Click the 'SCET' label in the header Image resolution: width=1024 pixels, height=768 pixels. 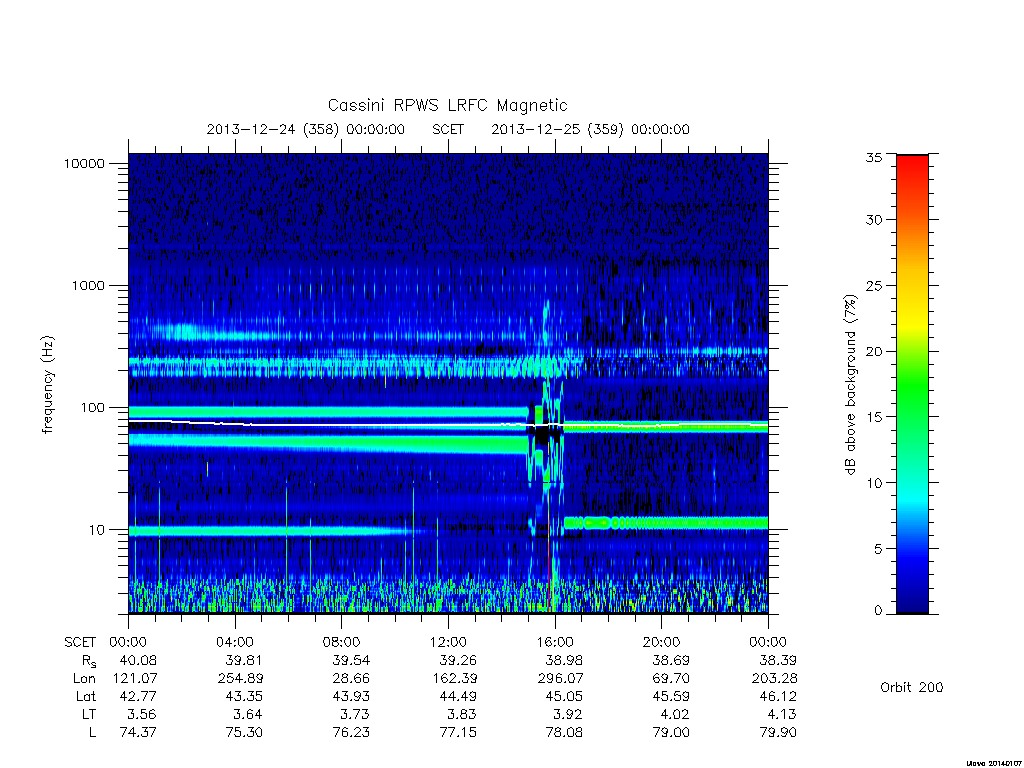point(448,129)
